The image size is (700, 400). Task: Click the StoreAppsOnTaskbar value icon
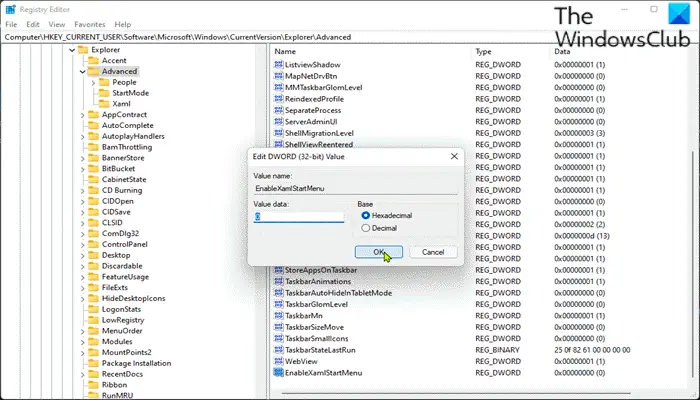[x=279, y=270]
